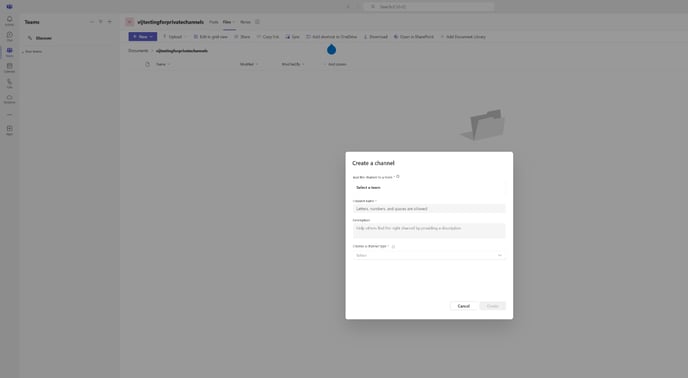Open the channel type Select dropdown
Viewport: 688px width, 378px height.
(x=429, y=255)
